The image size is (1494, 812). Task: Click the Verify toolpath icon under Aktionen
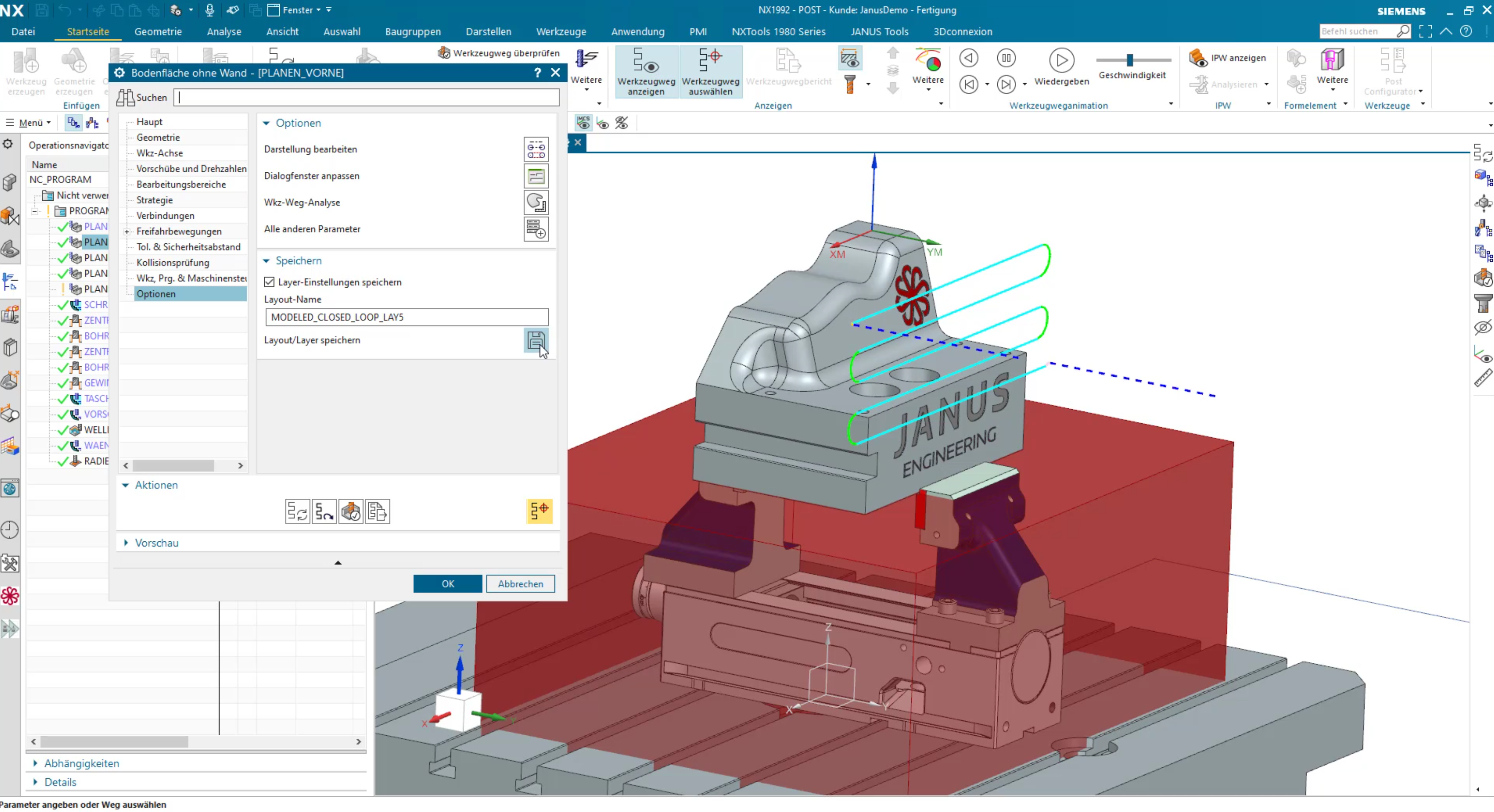[x=351, y=512]
